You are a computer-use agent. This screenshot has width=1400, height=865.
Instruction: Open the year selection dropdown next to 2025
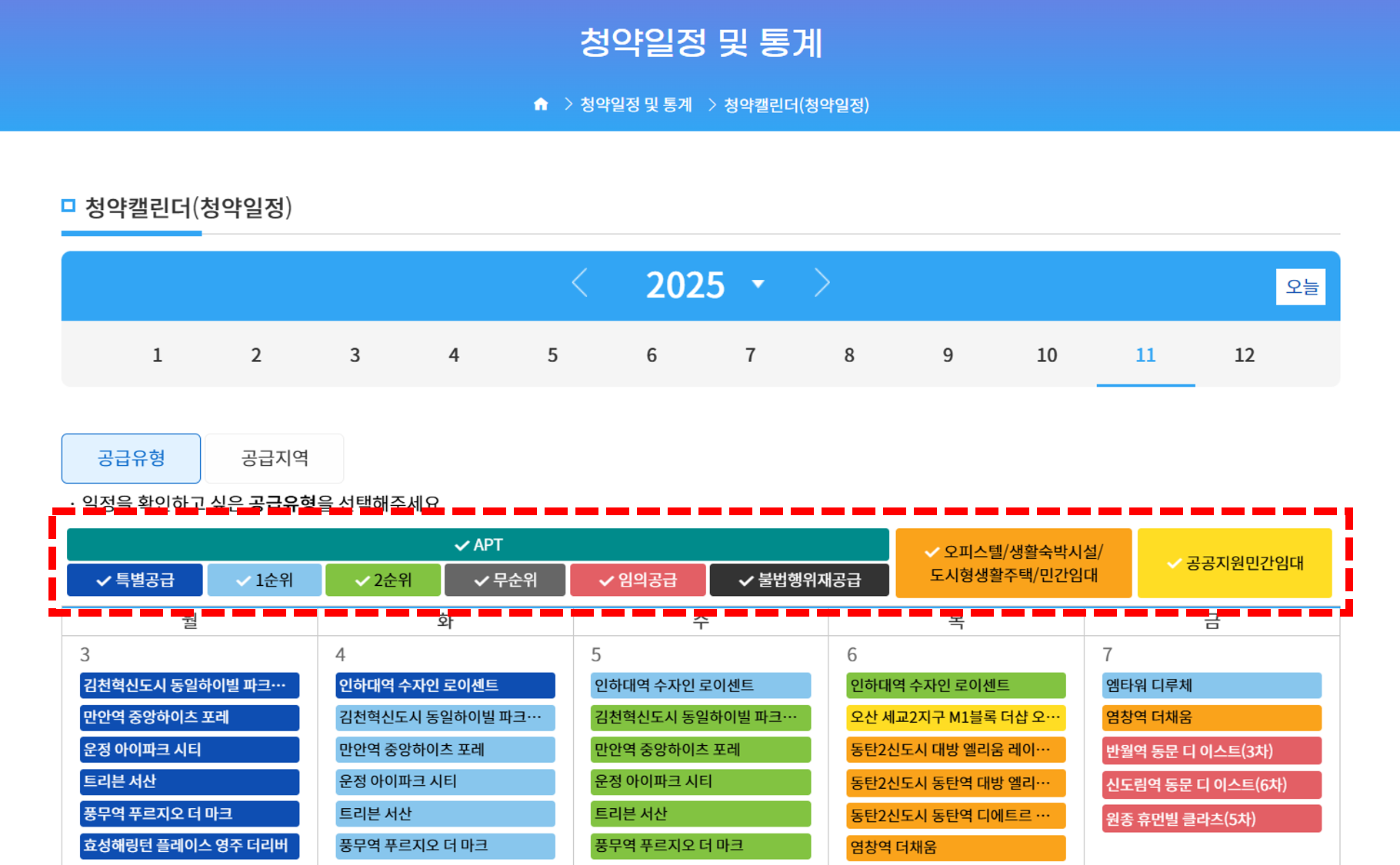coord(758,284)
